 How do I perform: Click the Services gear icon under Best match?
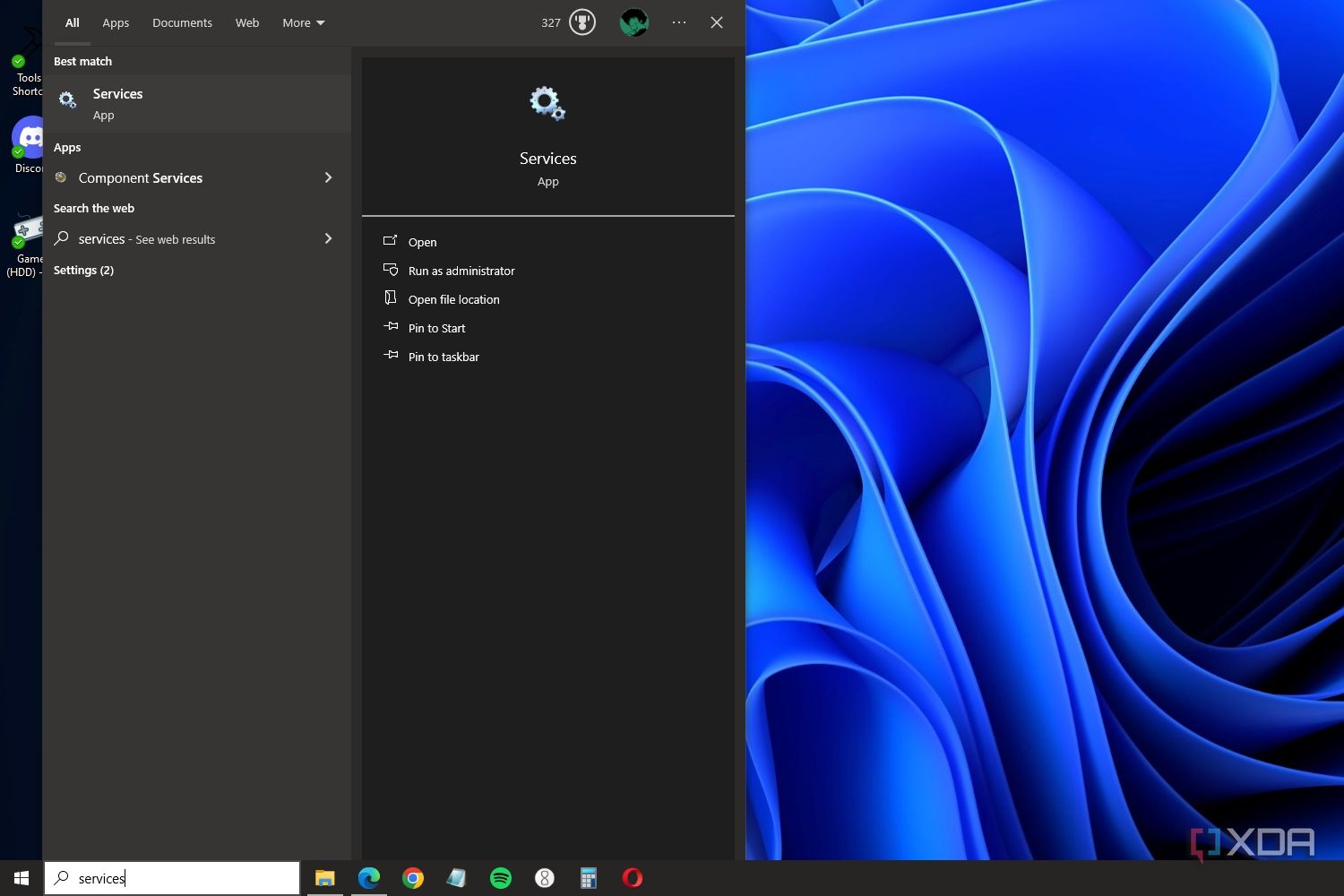67,100
